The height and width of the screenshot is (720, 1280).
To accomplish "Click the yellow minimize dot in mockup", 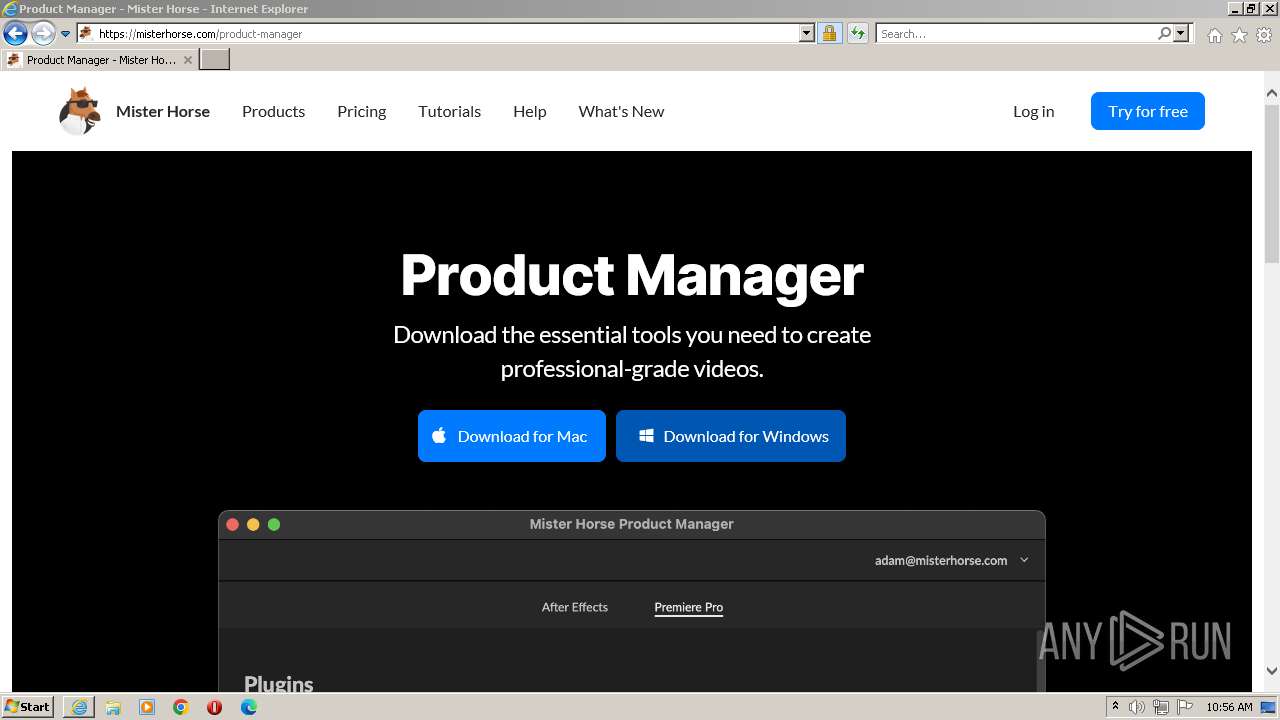I will [253, 524].
